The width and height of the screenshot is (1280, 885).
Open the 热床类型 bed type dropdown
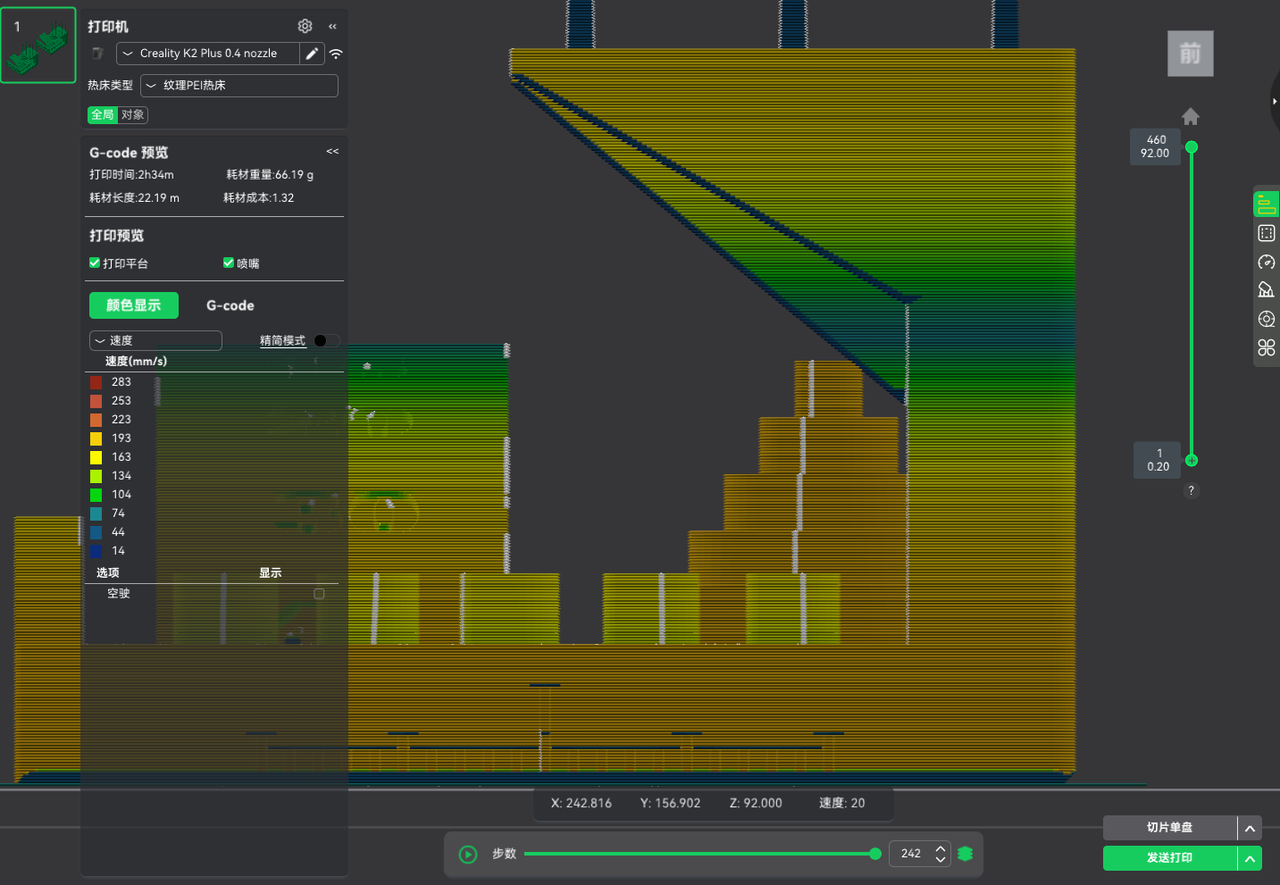click(x=239, y=86)
